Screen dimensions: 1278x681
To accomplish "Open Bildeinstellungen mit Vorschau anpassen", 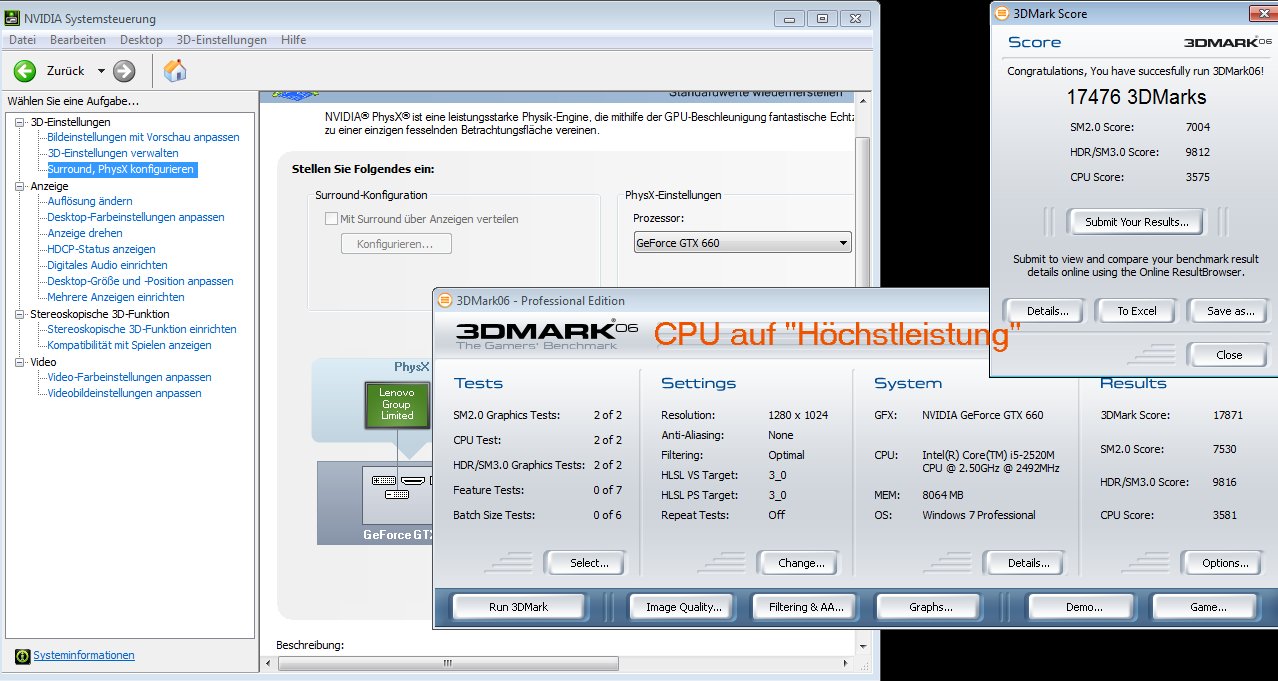I will (x=143, y=137).
